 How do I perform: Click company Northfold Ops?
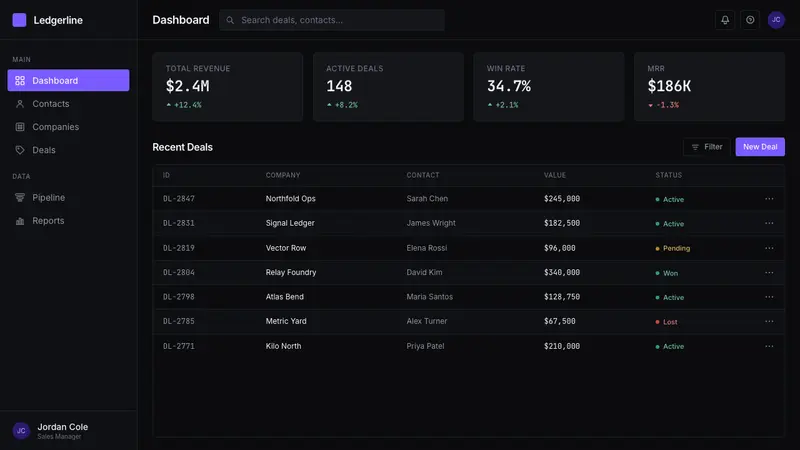pos(290,198)
